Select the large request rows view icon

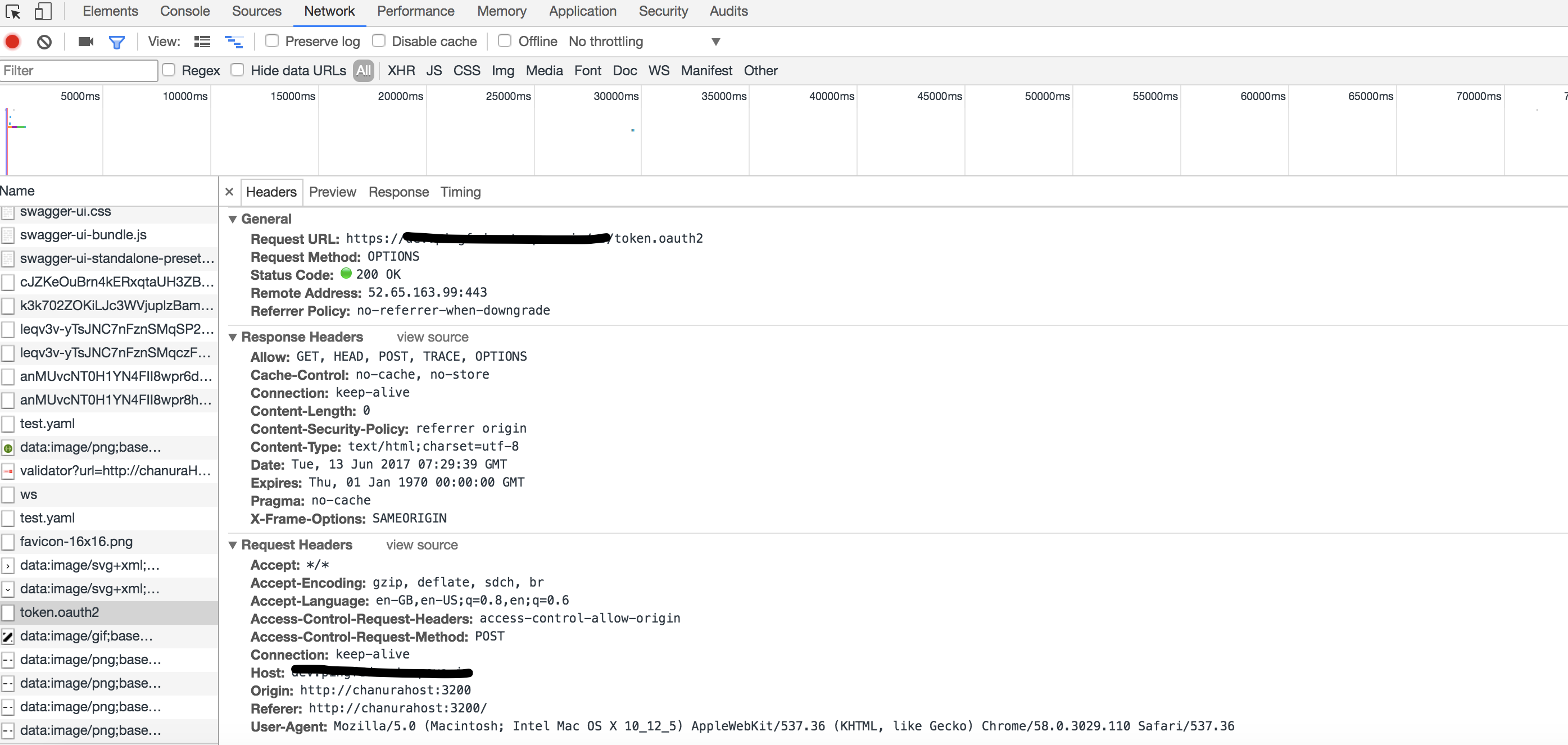[202, 42]
